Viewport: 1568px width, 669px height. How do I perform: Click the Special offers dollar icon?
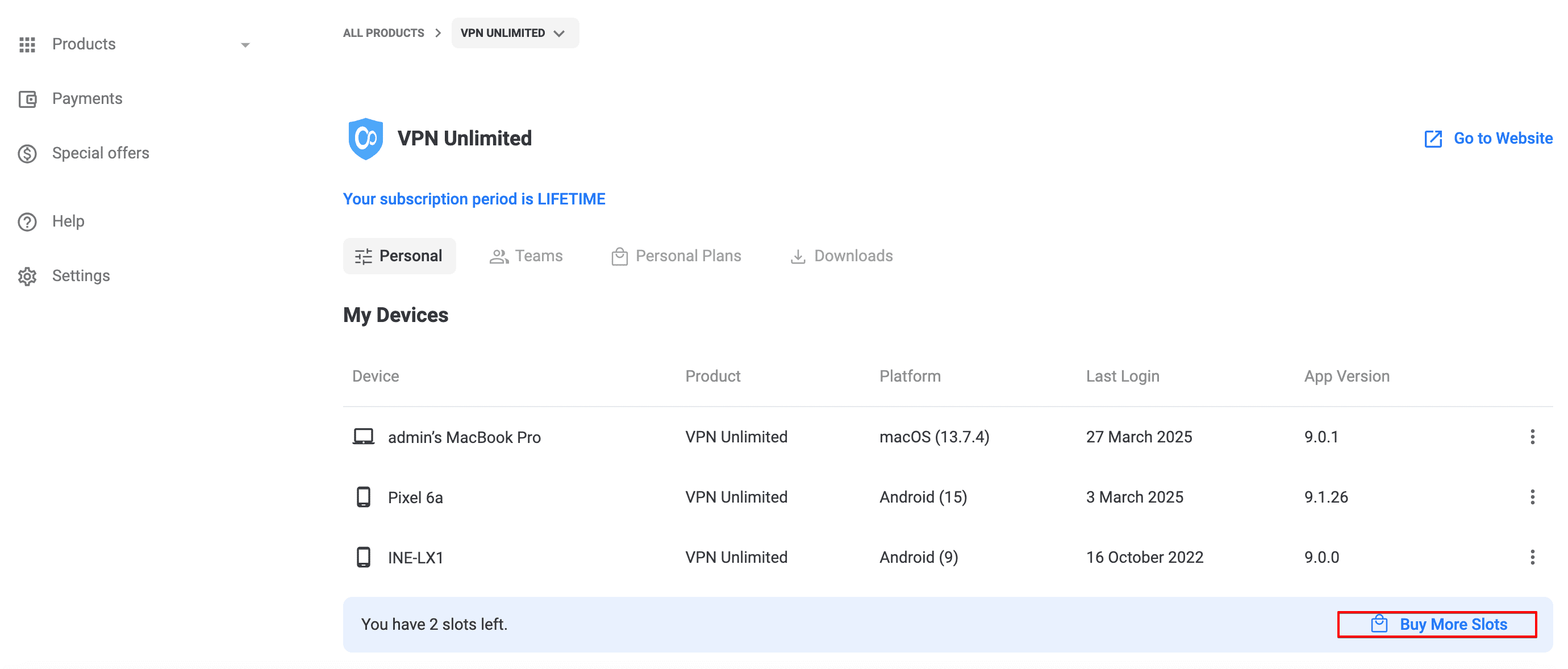coord(27,153)
